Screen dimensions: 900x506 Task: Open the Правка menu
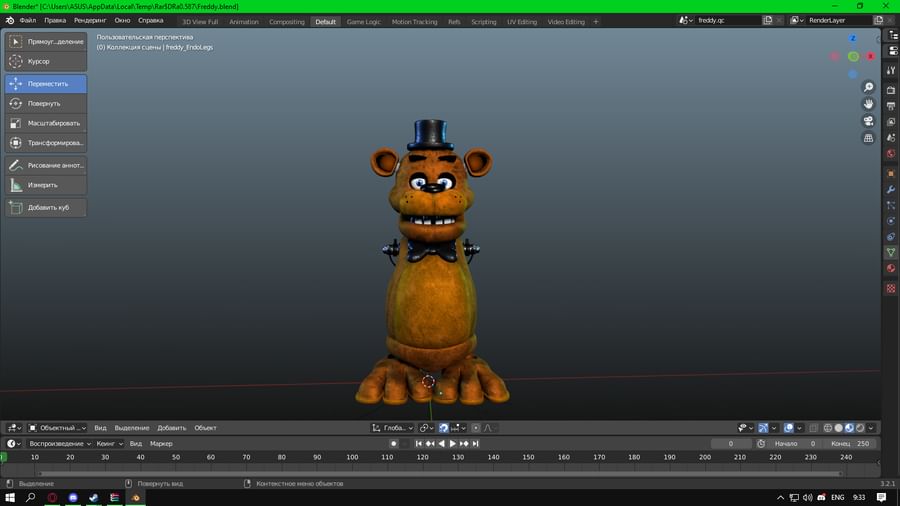pos(55,20)
